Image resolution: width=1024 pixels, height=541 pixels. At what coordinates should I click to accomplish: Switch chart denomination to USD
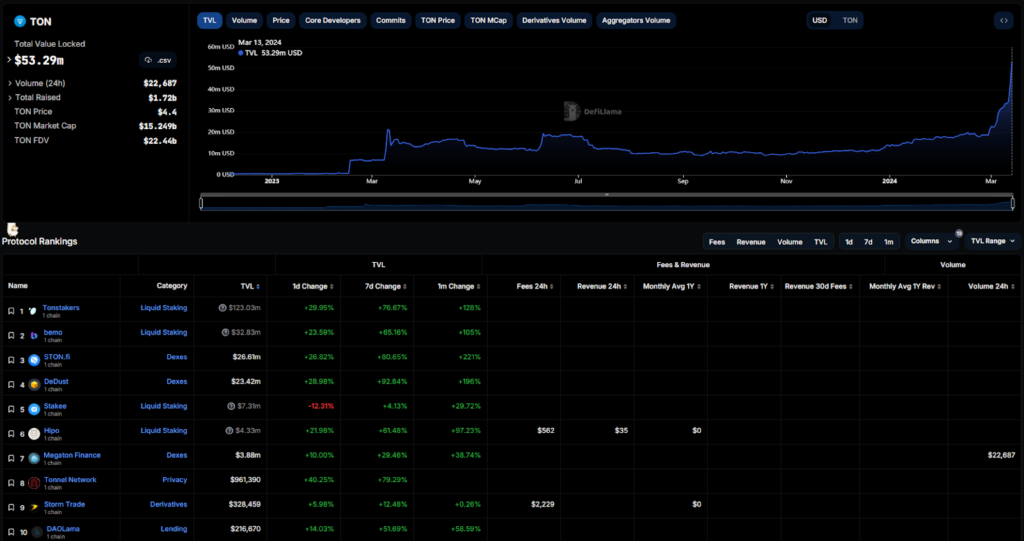pyautogui.click(x=820, y=20)
